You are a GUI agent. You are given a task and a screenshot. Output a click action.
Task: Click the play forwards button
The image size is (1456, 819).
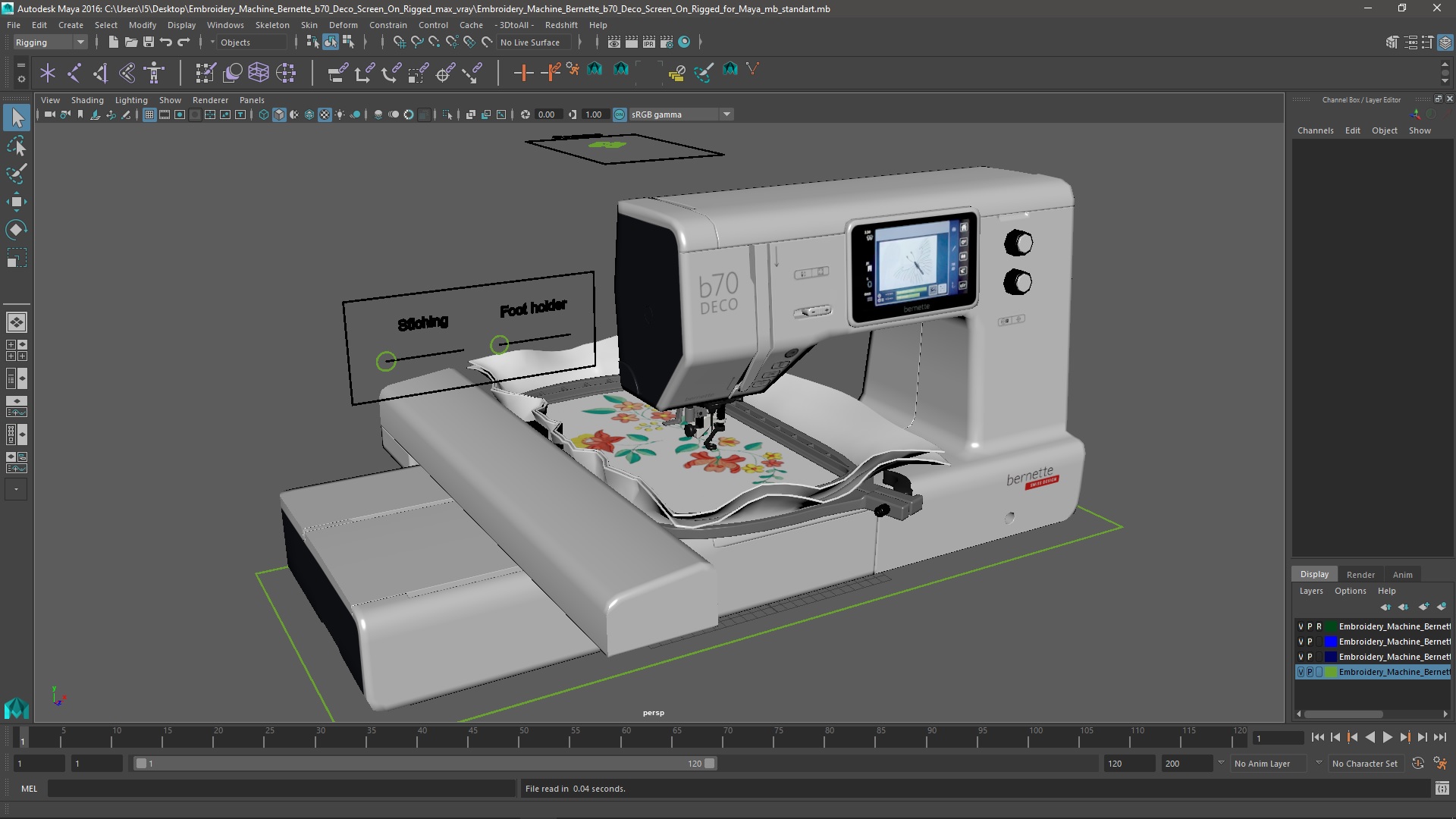tap(1387, 737)
